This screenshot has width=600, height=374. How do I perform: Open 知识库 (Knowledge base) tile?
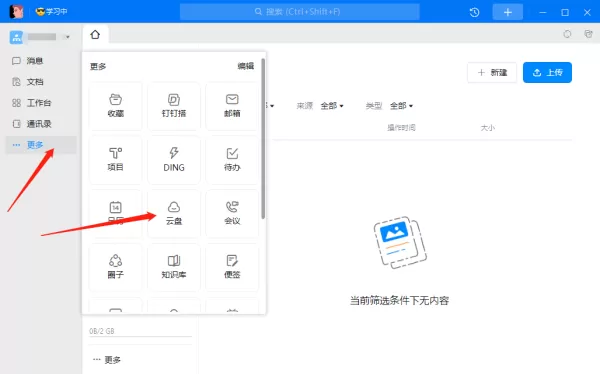pyautogui.click(x=174, y=267)
